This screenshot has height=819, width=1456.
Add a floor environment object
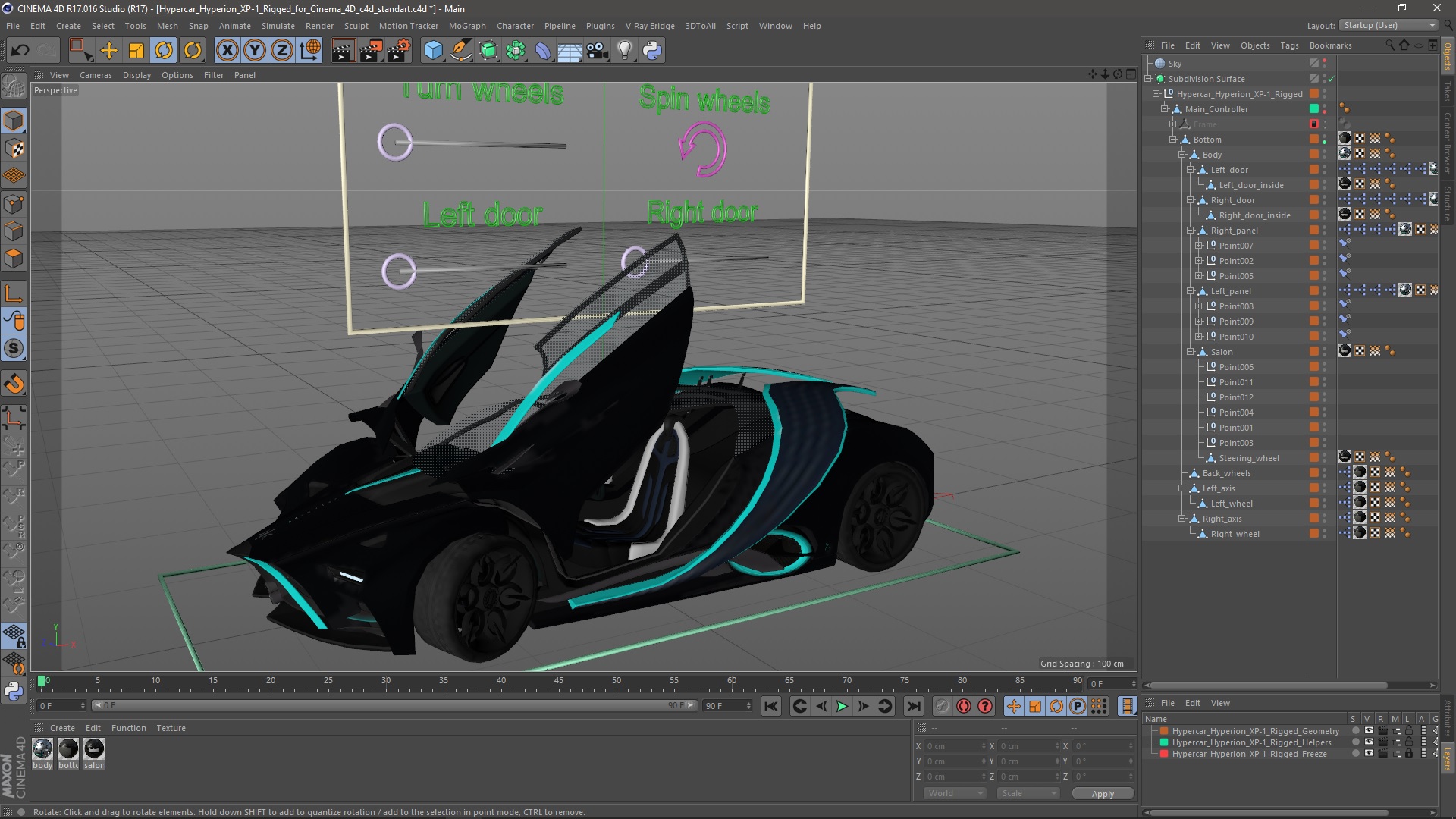tap(570, 51)
